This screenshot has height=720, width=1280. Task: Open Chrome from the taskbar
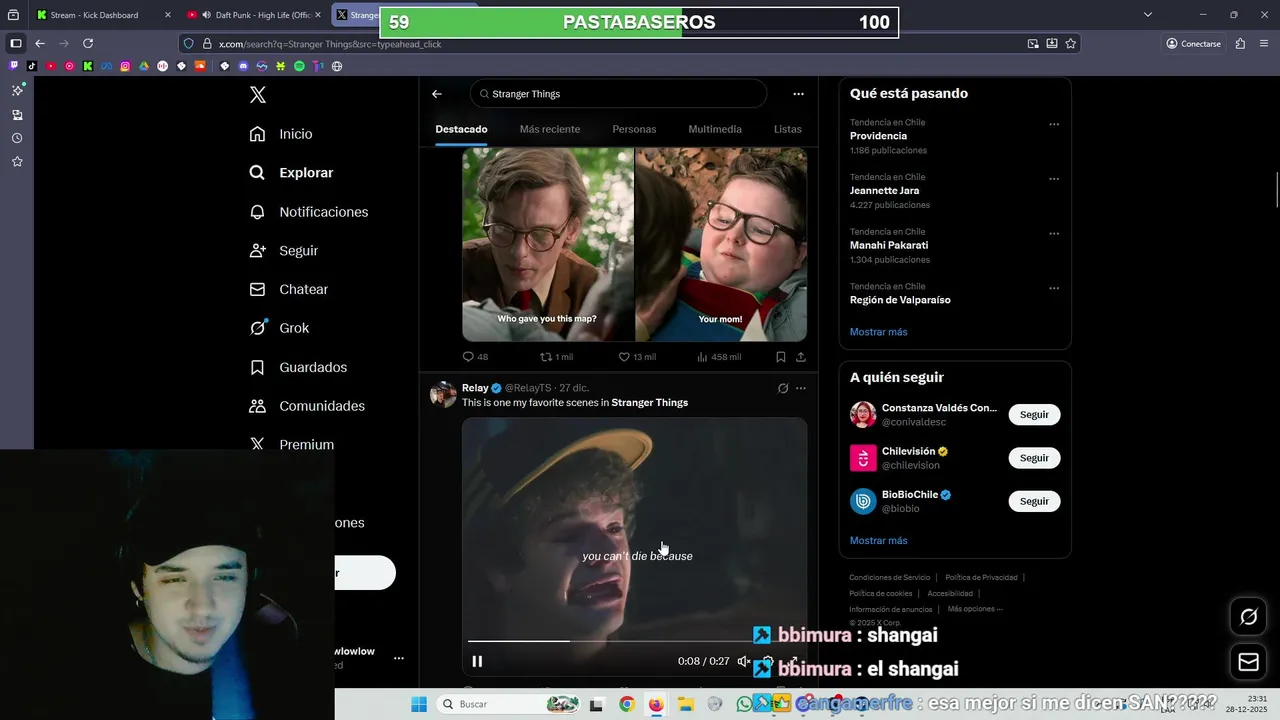pos(626,704)
